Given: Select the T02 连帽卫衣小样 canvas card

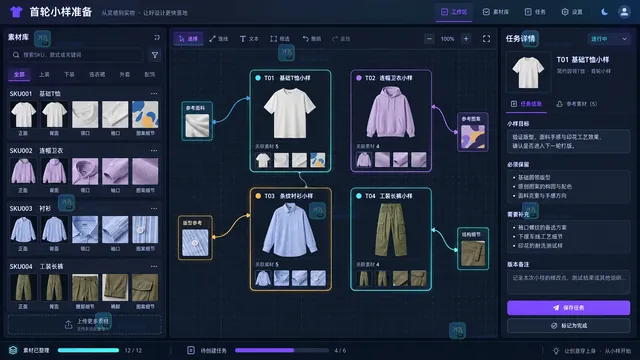Looking at the screenshot, I should point(391,121).
